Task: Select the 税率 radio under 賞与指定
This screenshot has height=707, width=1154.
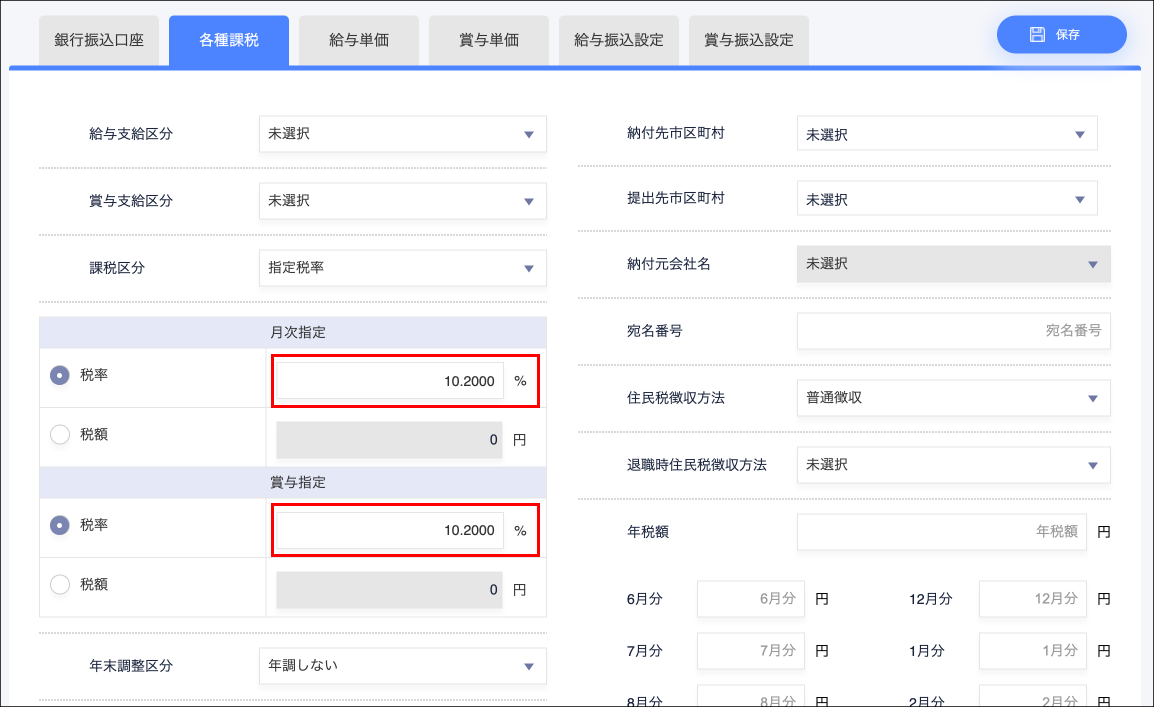Action: [x=60, y=525]
